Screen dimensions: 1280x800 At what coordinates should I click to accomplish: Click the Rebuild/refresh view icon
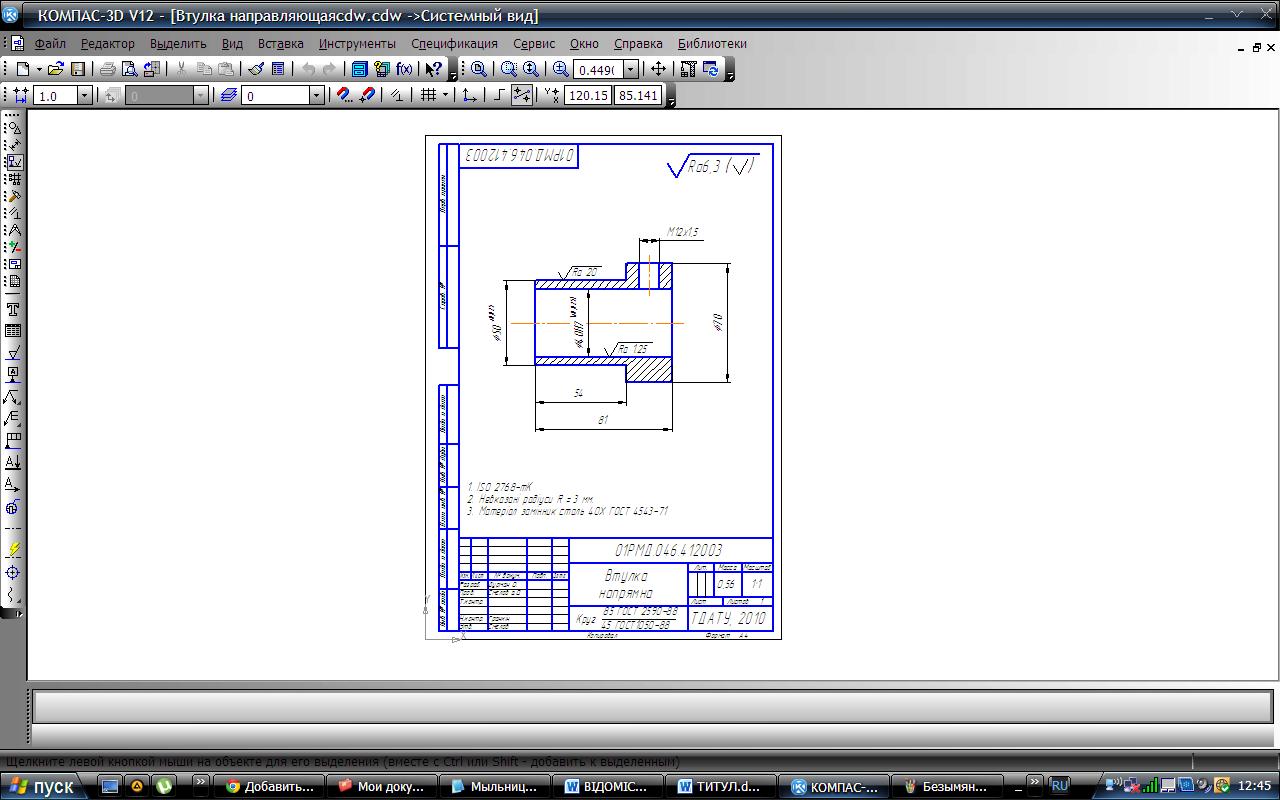[x=711, y=69]
